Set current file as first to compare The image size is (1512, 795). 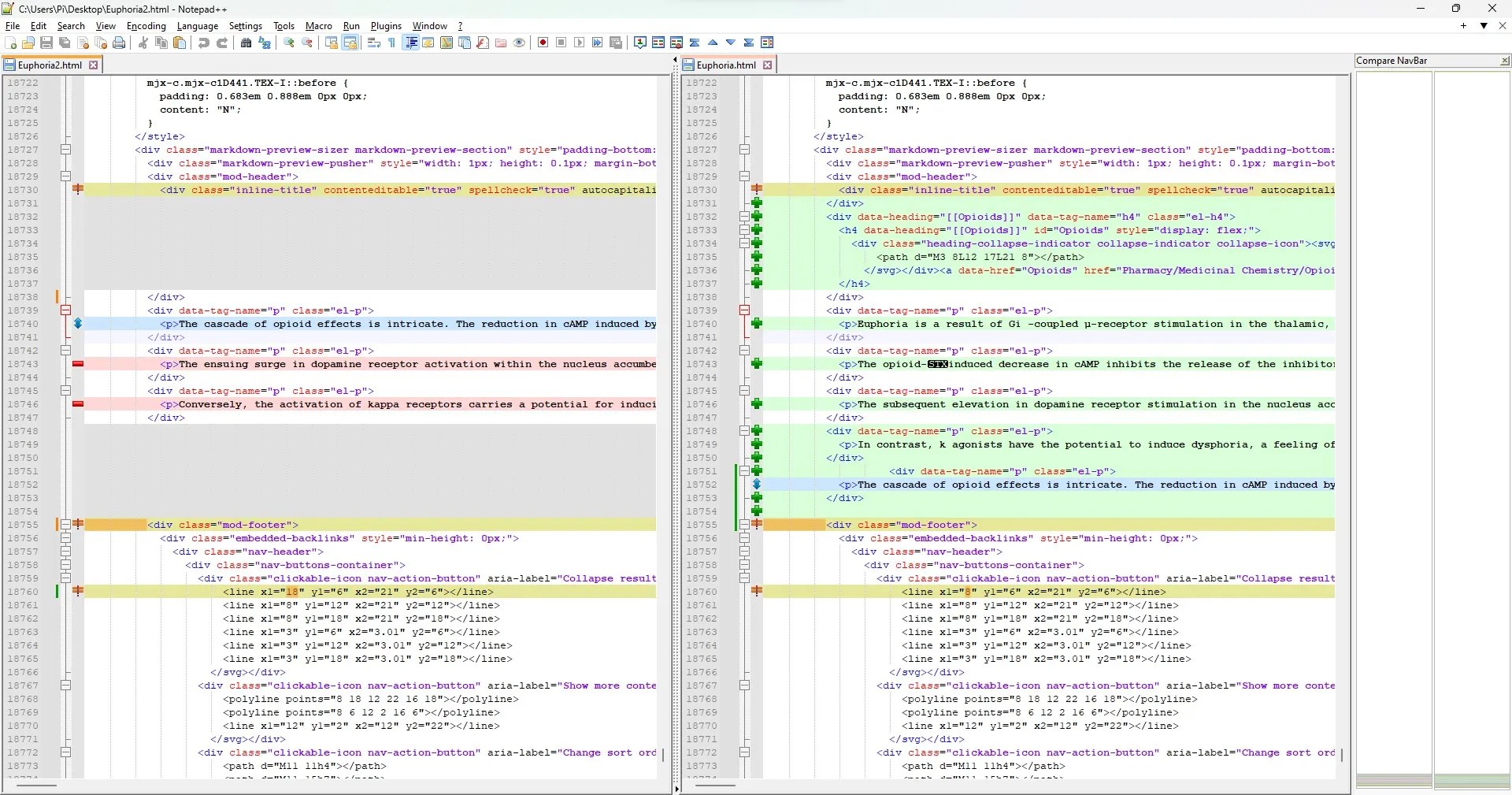pyautogui.click(x=639, y=43)
